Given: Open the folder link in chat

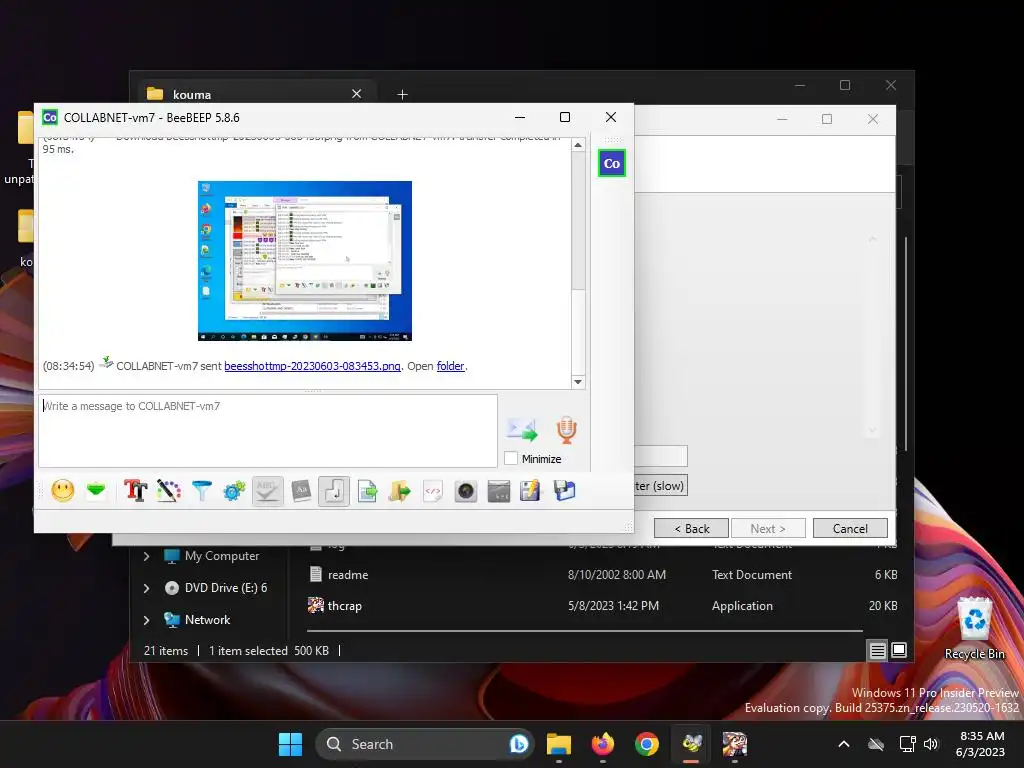Looking at the screenshot, I should 451,366.
